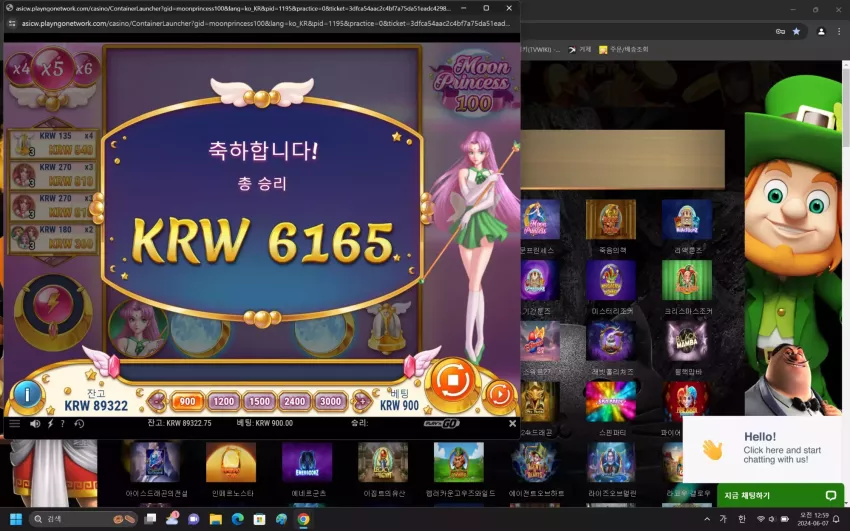850x531 pixels.
Task: Open game history clock icon
Action: point(79,424)
